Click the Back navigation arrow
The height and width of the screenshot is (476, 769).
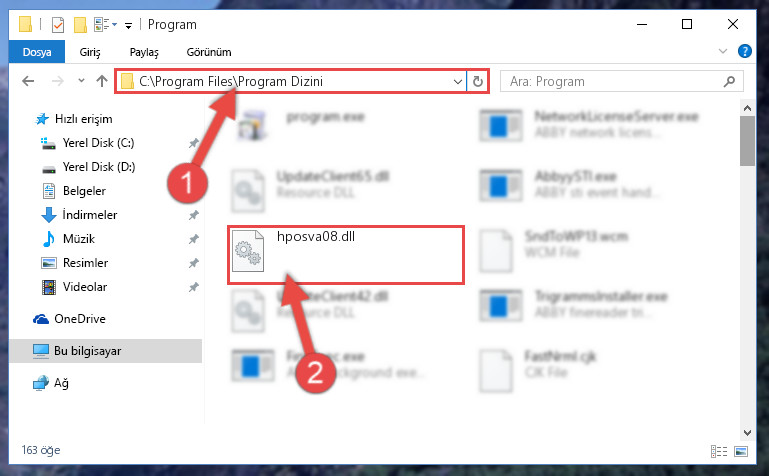click(28, 81)
